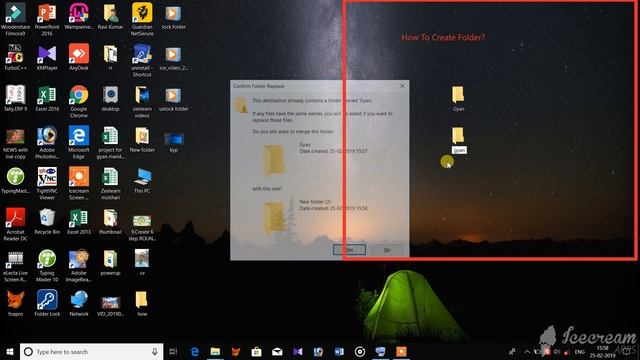Select Typing Master 10 desktop shortcut
640x360 pixels.
click(x=47, y=265)
